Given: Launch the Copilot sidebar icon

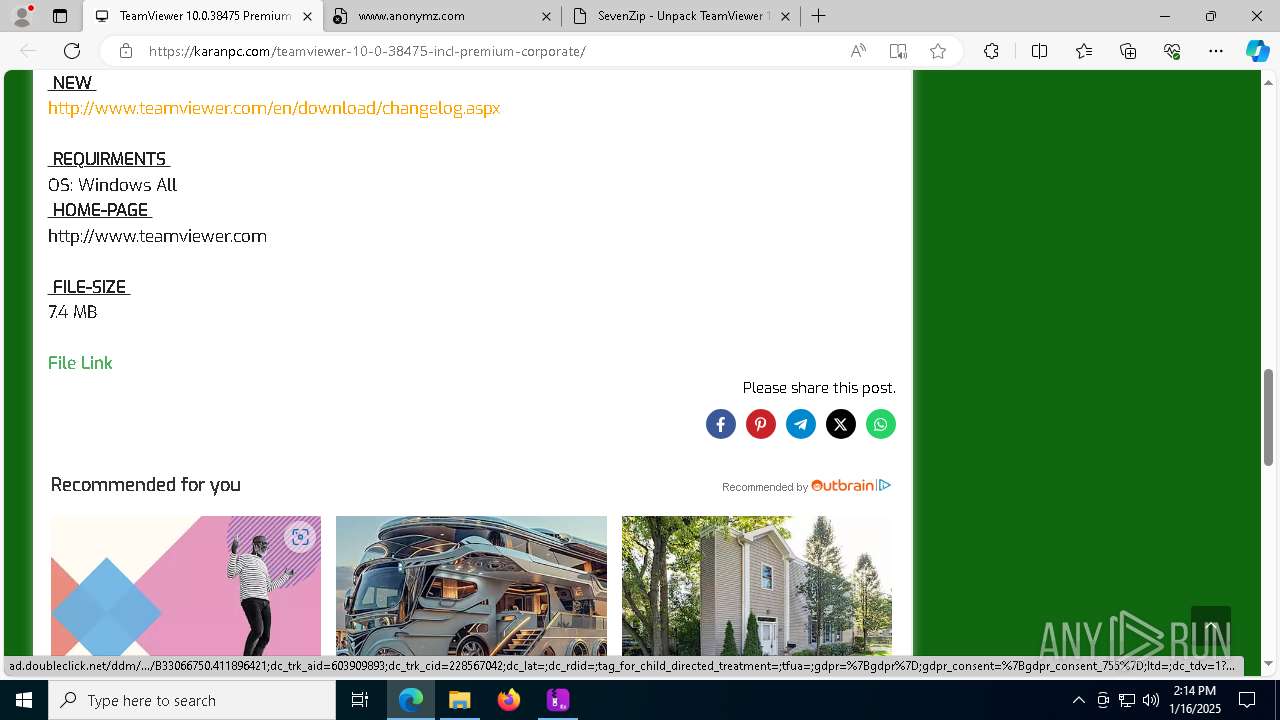Looking at the screenshot, I should pos(1257,51).
